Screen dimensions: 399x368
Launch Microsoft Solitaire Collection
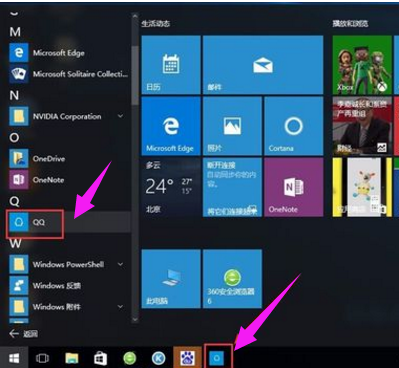[x=68, y=74]
